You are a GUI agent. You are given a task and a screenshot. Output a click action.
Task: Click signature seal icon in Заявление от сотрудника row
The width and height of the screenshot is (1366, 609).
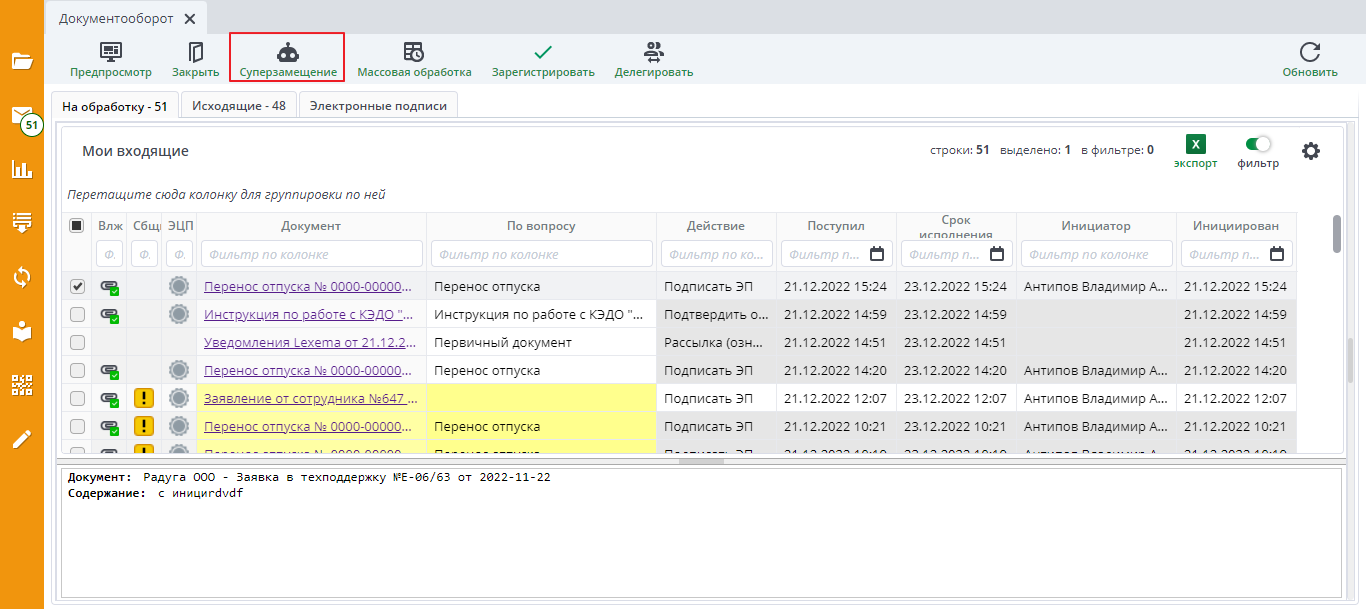point(179,398)
